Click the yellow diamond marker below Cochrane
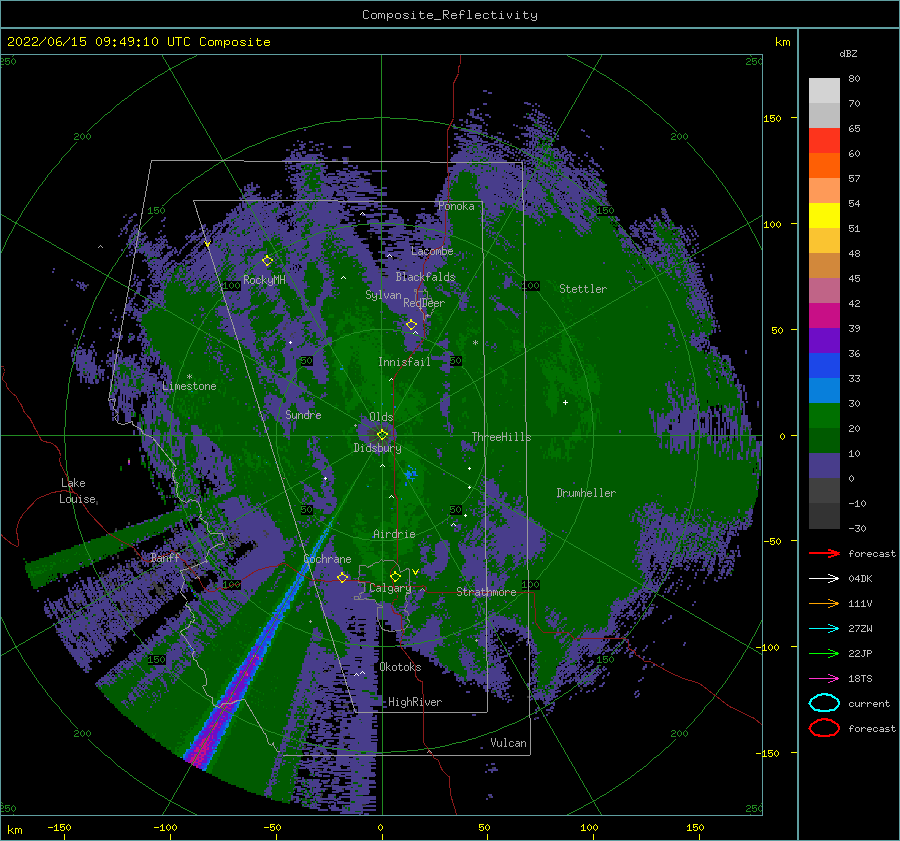This screenshot has width=900, height=841. click(343, 577)
